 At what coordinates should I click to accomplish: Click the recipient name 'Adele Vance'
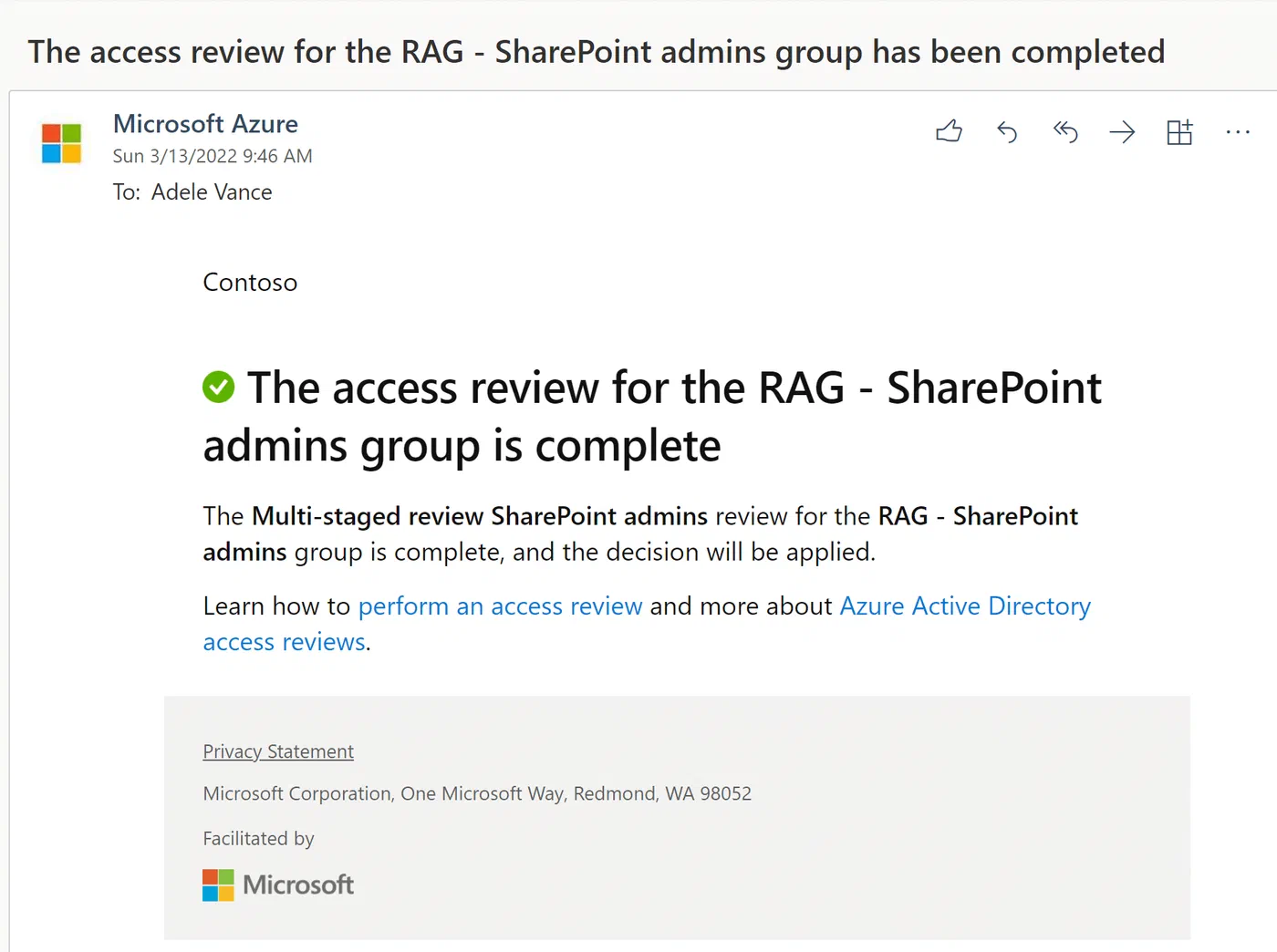point(212,192)
